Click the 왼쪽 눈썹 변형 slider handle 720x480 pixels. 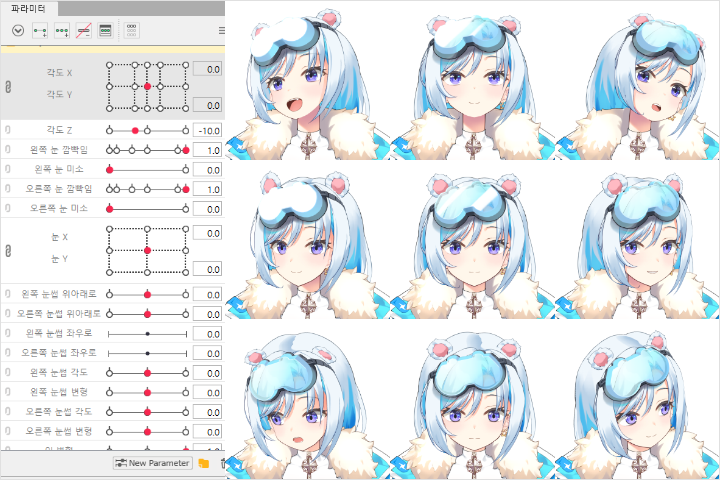point(147,393)
